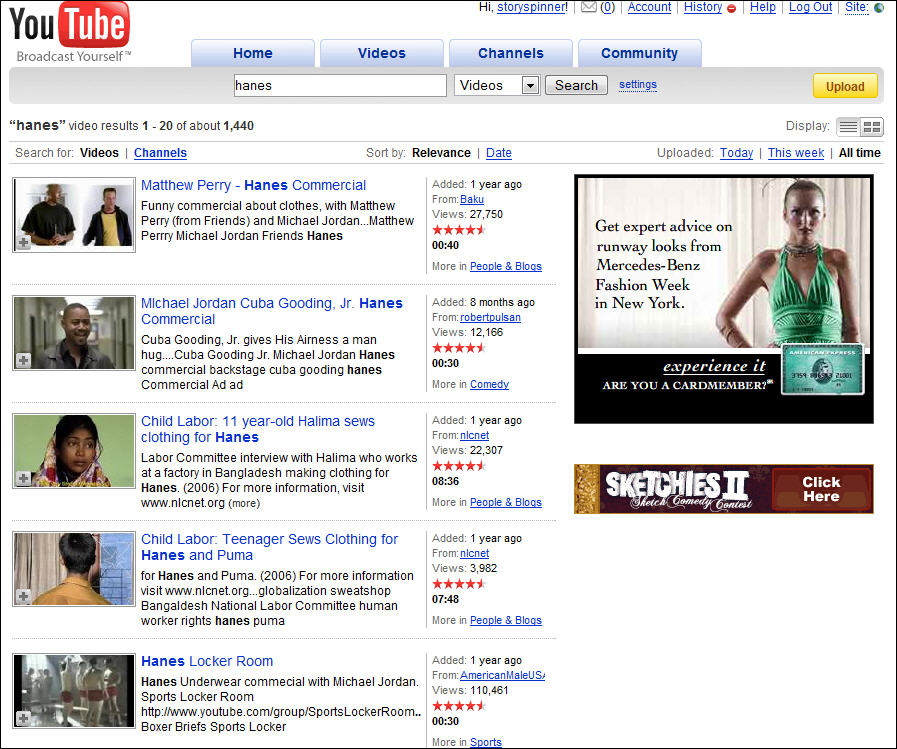
Task: Expand Halima description with (more)
Action: (244, 504)
